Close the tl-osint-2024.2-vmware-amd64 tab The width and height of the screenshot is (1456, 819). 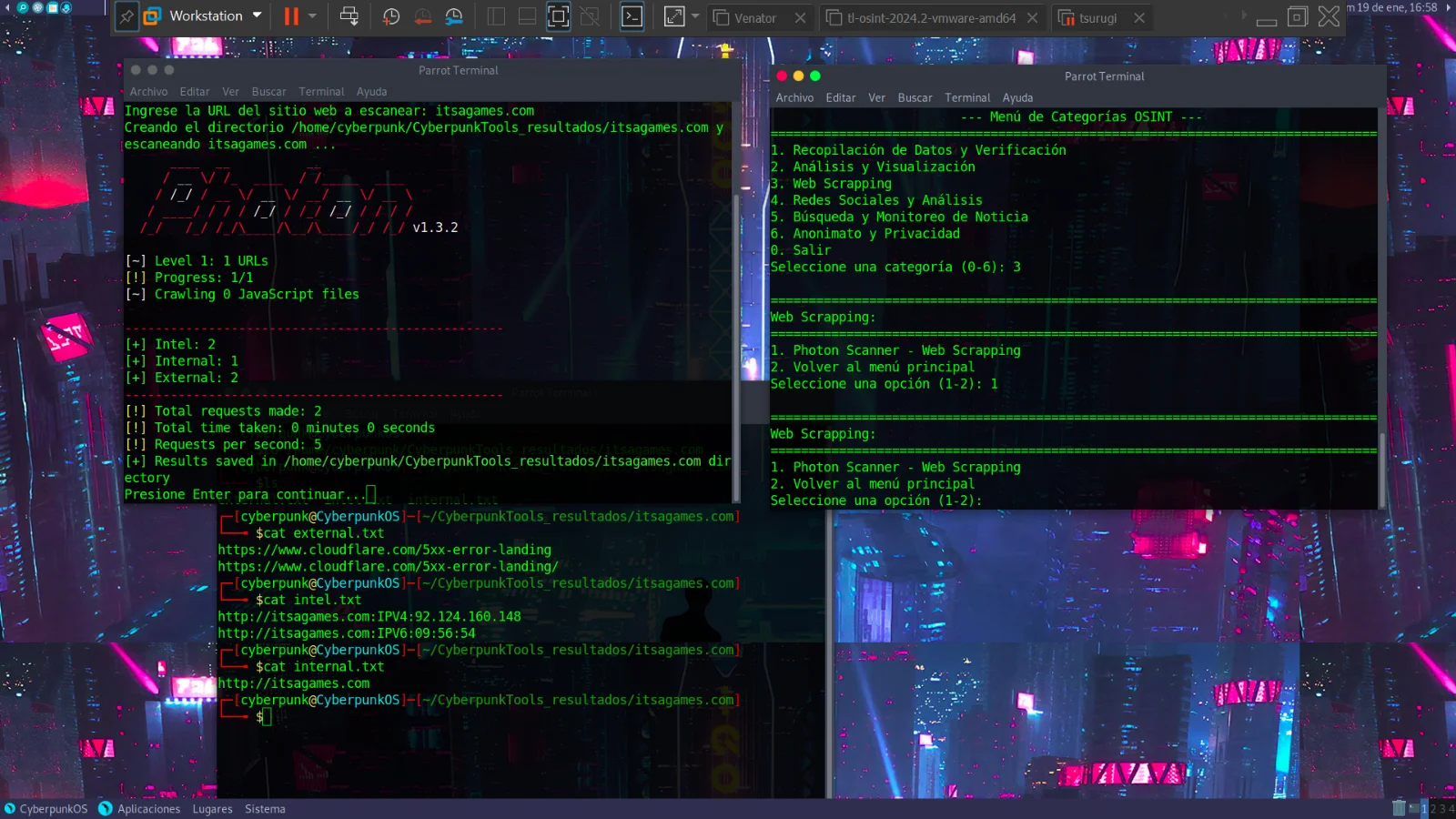[x=1032, y=17]
